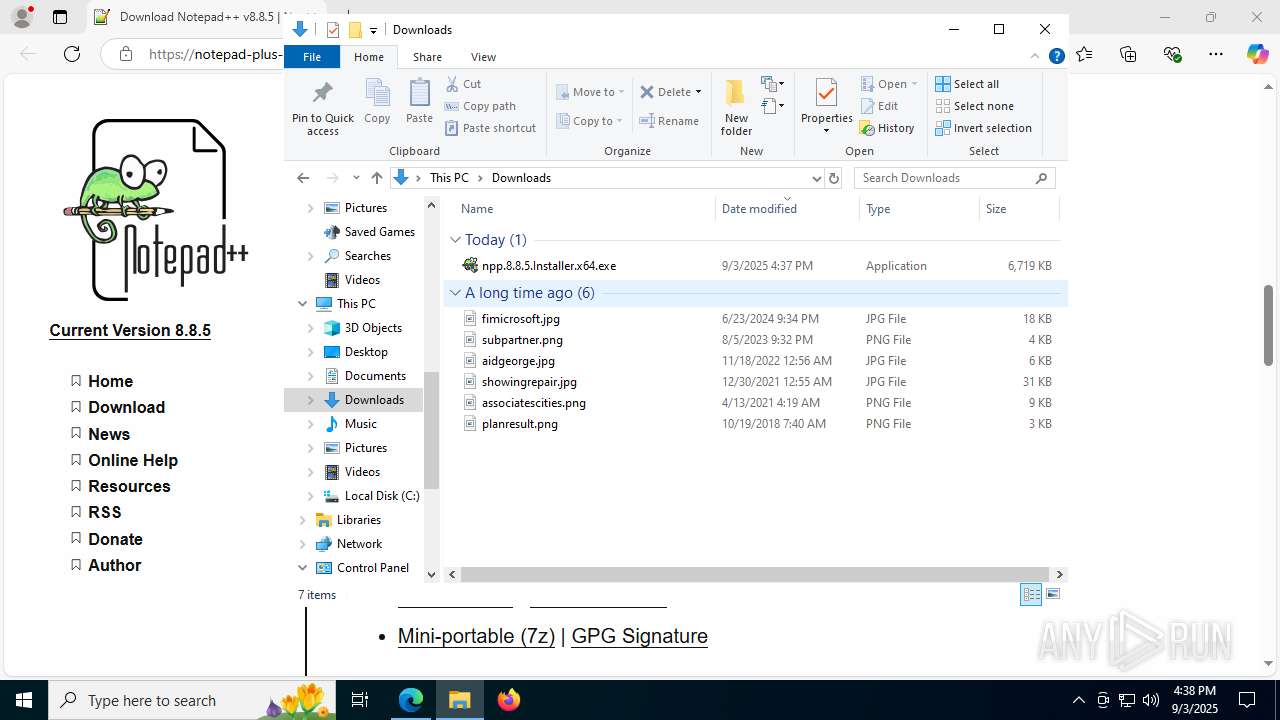This screenshot has width=1280, height=720.
Task: Click Current Version 8.8.5 link
Action: (130, 330)
